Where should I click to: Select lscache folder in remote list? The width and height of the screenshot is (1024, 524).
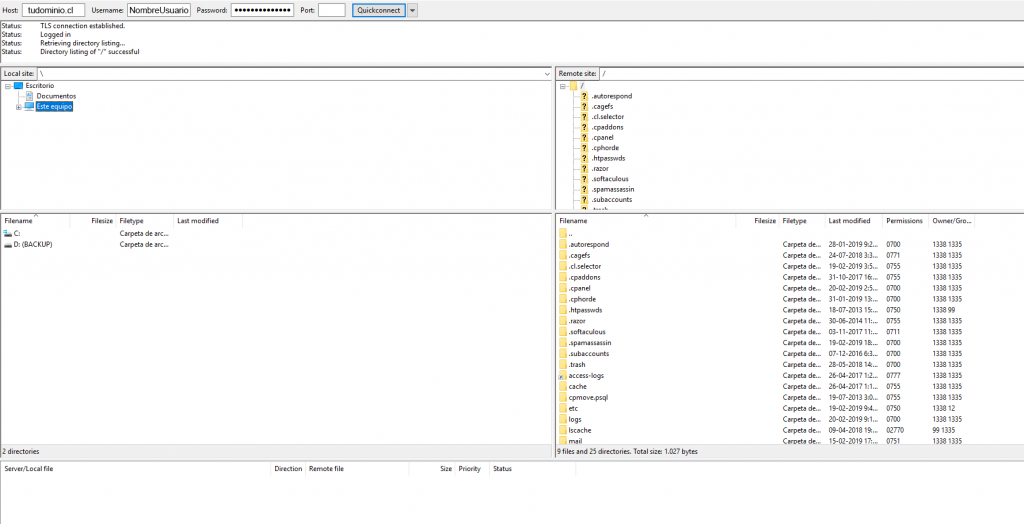(580, 431)
